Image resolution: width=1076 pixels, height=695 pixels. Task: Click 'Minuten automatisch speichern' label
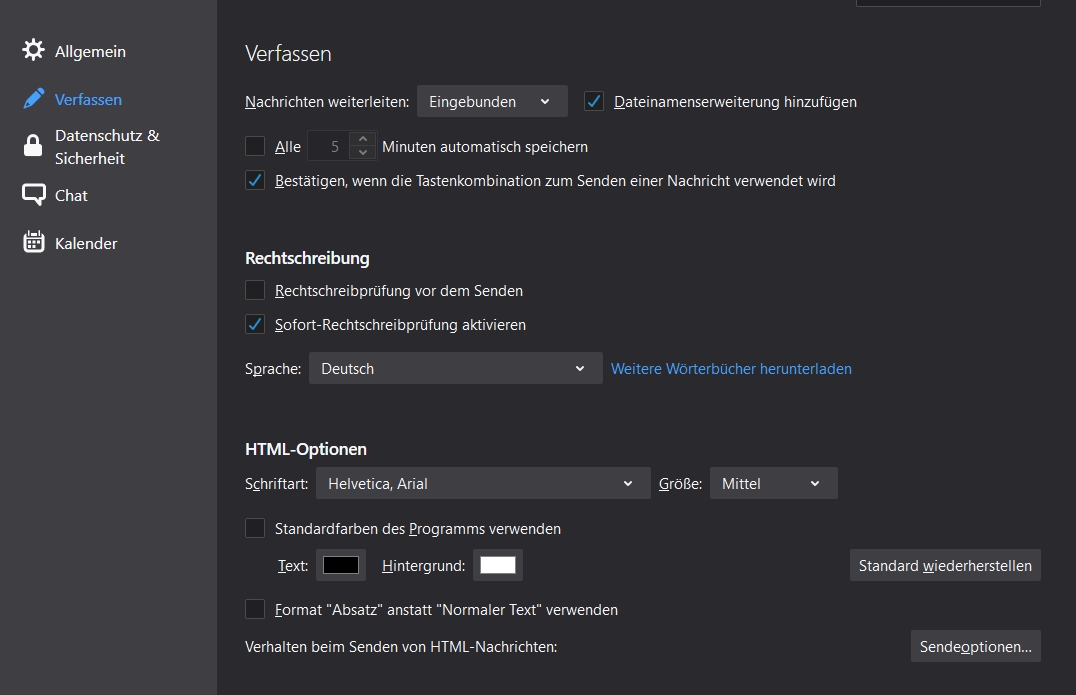click(x=484, y=147)
